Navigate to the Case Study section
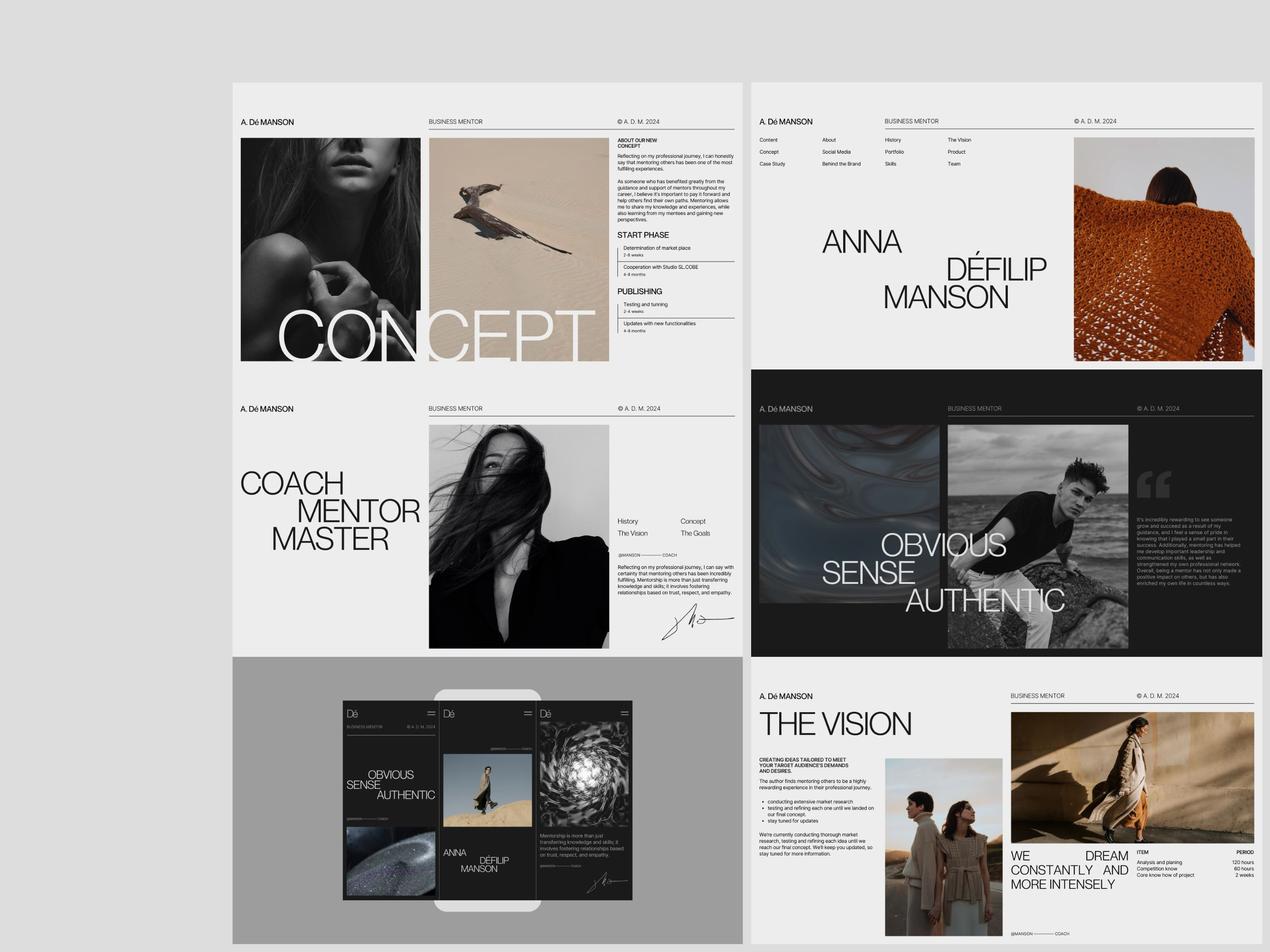 [772, 164]
